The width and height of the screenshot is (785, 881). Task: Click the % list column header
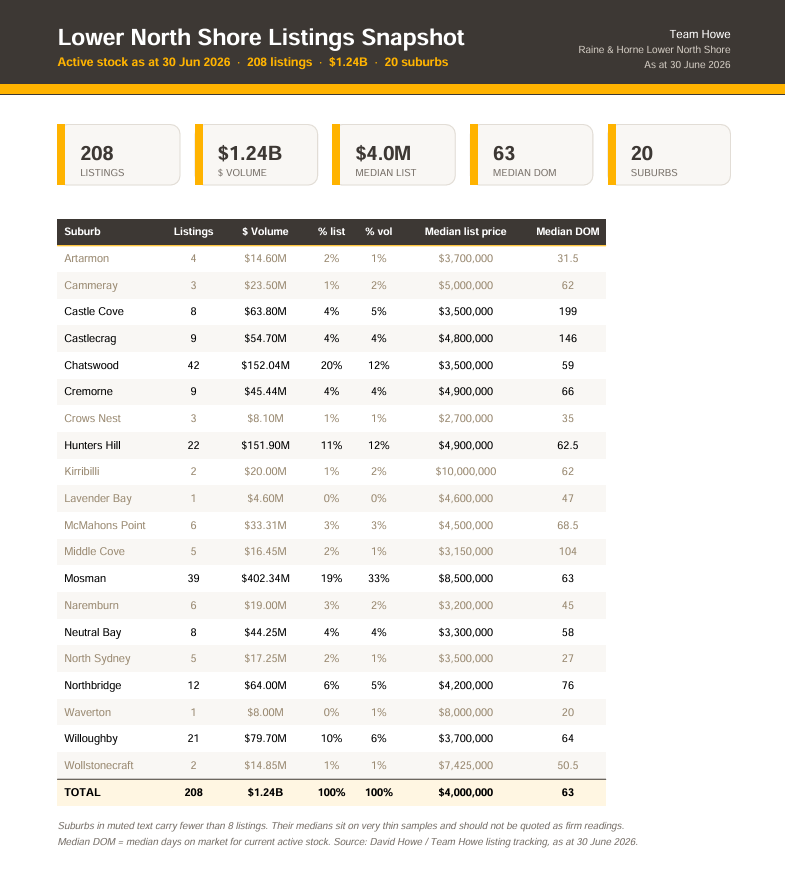[332, 231]
